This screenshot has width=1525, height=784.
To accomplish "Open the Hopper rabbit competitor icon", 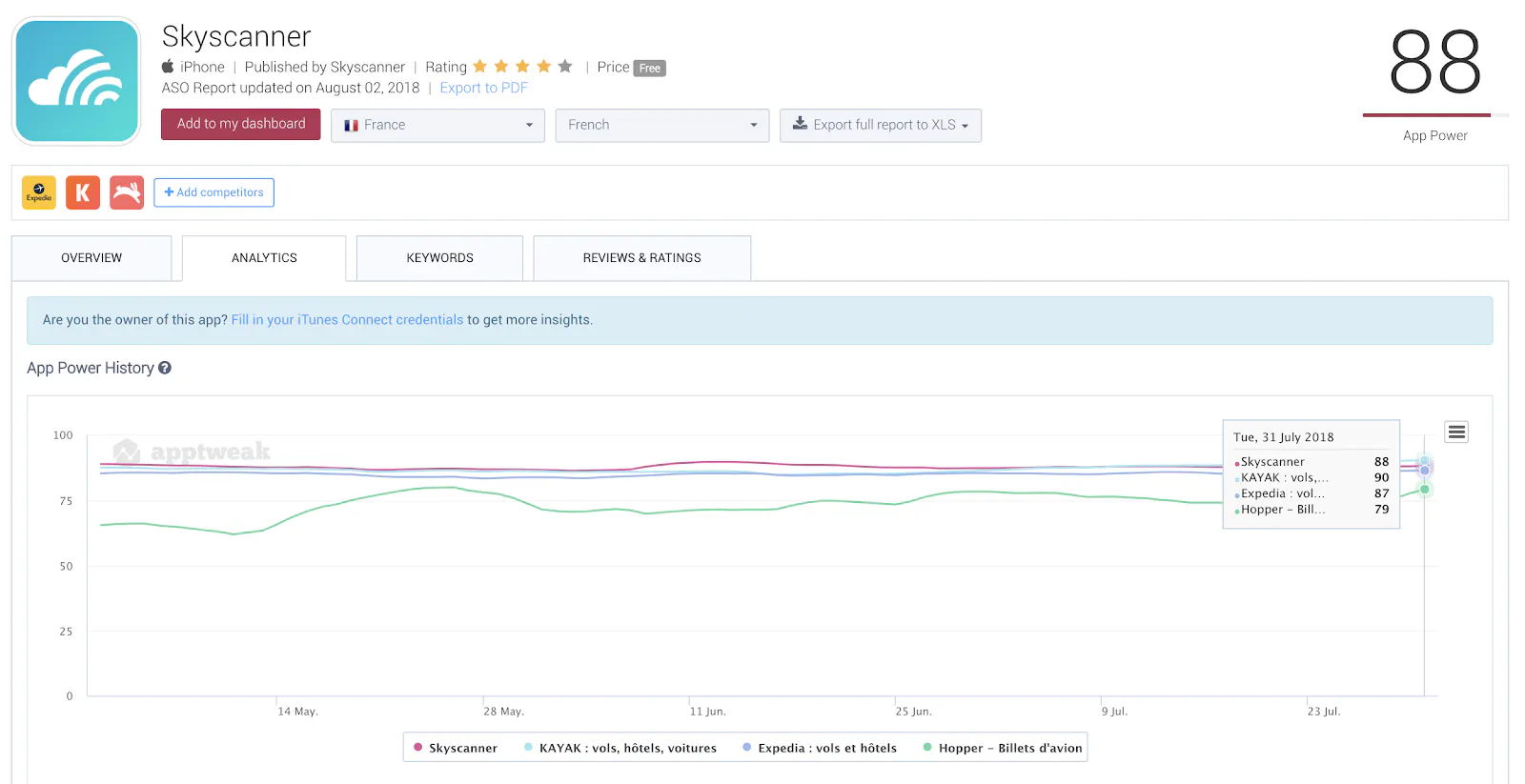I will [127, 192].
